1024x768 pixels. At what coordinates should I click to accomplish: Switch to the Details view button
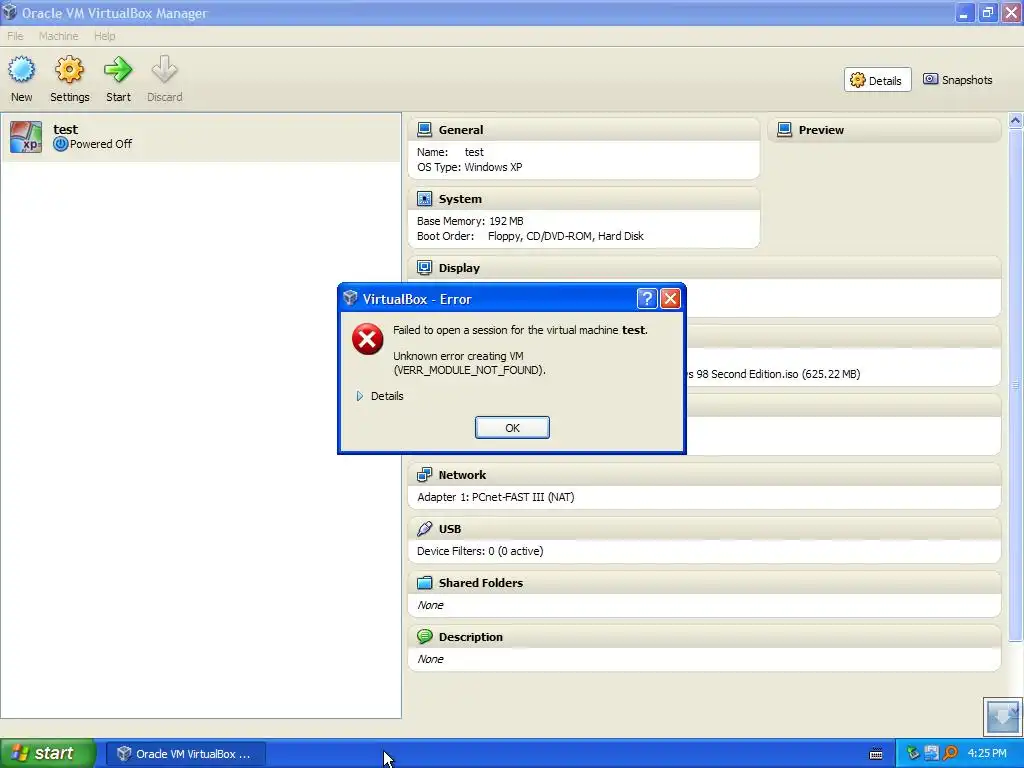point(877,80)
